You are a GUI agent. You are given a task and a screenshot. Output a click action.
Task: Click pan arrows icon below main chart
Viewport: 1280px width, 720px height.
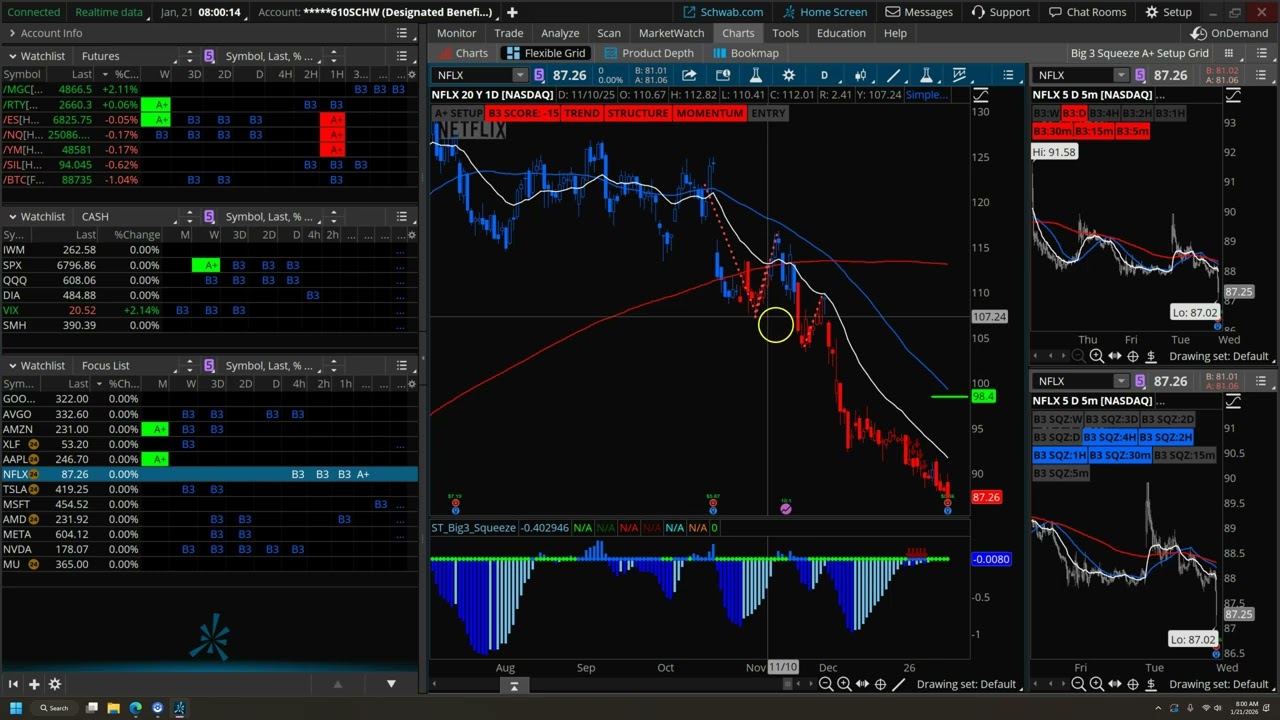pyautogui.click(x=862, y=684)
